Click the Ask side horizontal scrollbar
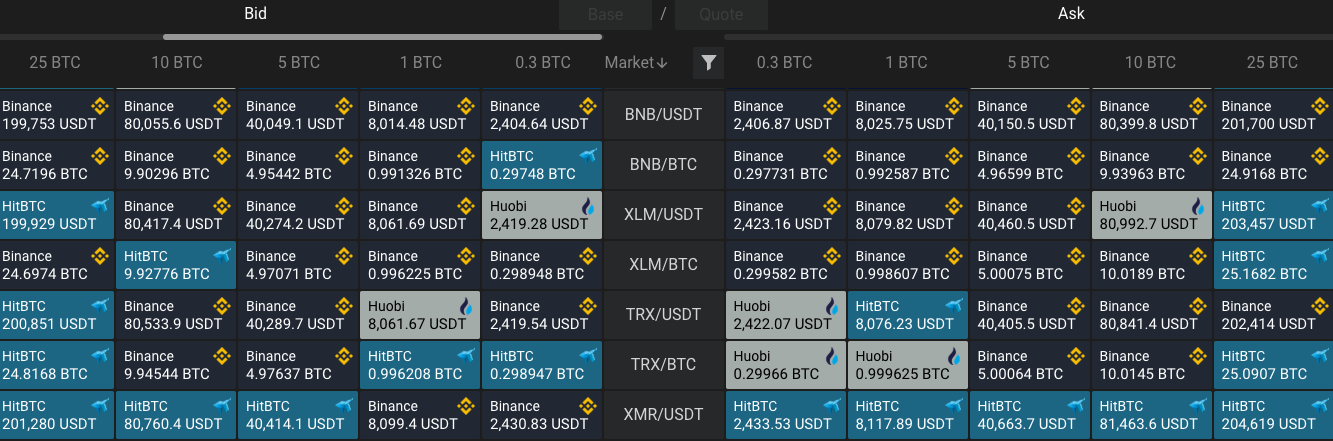The width and height of the screenshot is (1333, 441). 1028,37
